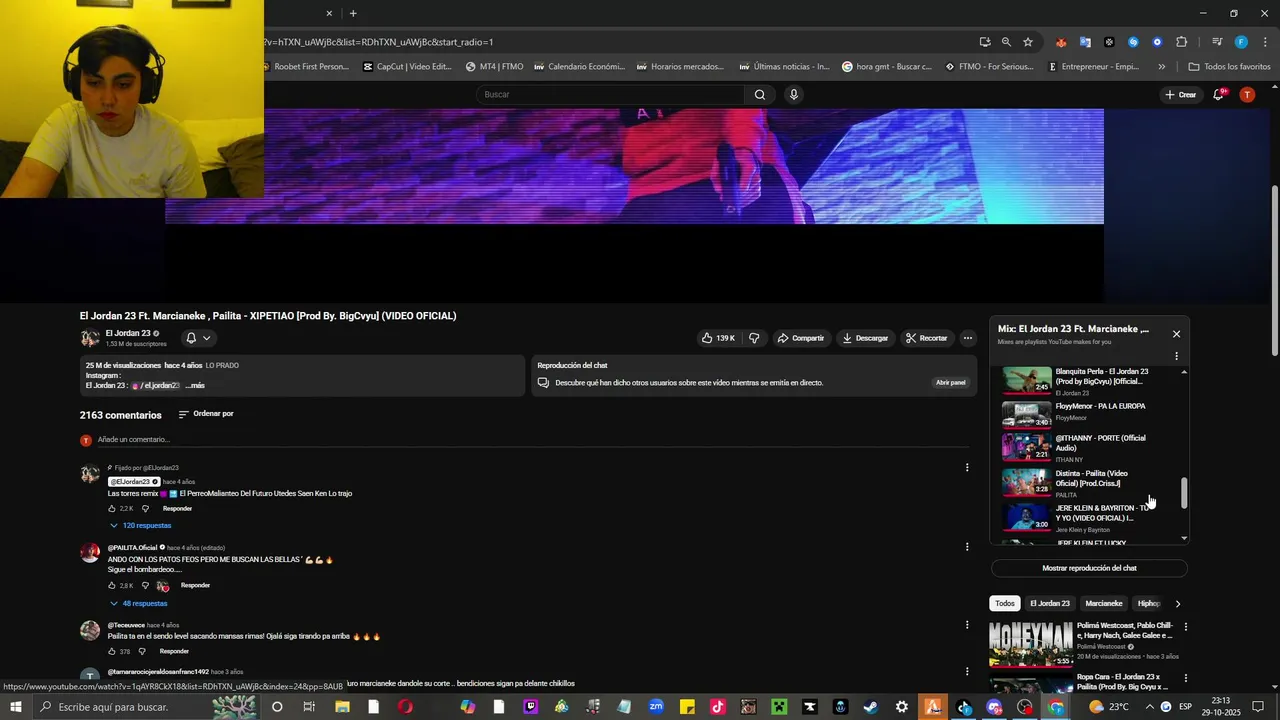Viewport: 1280px width, 720px height.
Task: Click Mostrar reproducción del chat
Action: coord(1089,568)
